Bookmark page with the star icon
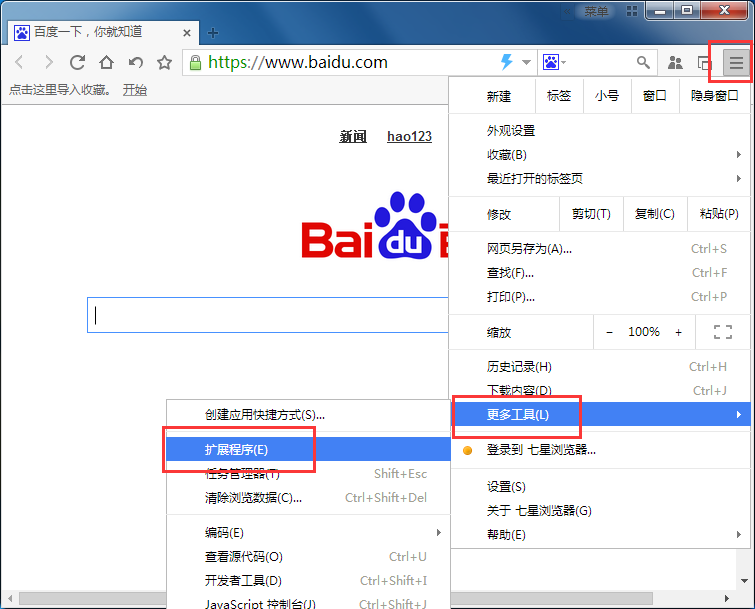The image size is (755, 609). point(165,62)
